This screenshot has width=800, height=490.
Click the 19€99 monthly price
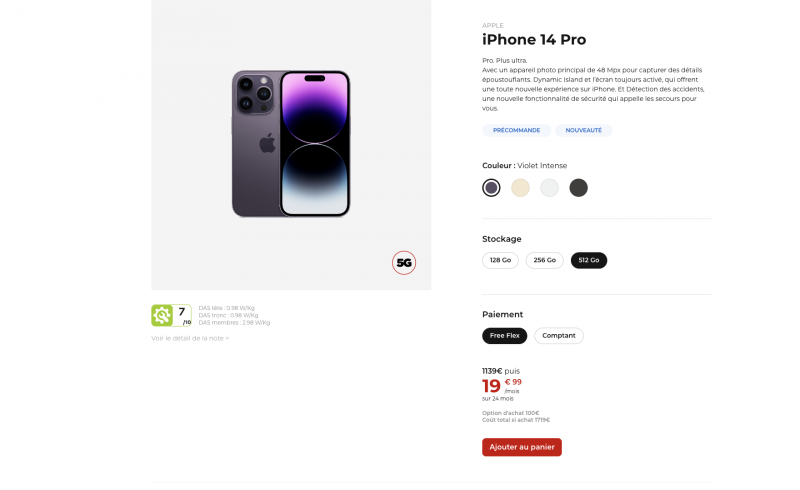pos(502,385)
